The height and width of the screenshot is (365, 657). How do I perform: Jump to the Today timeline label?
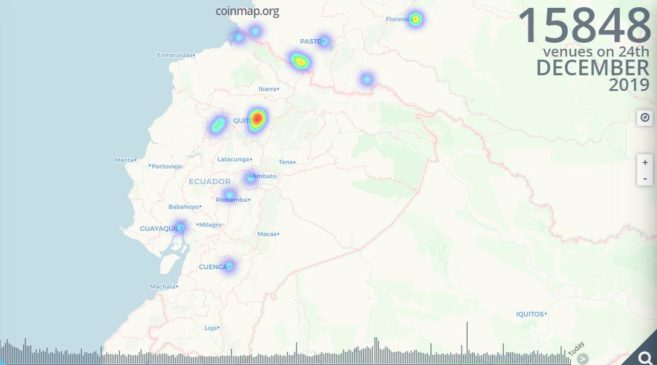click(577, 349)
